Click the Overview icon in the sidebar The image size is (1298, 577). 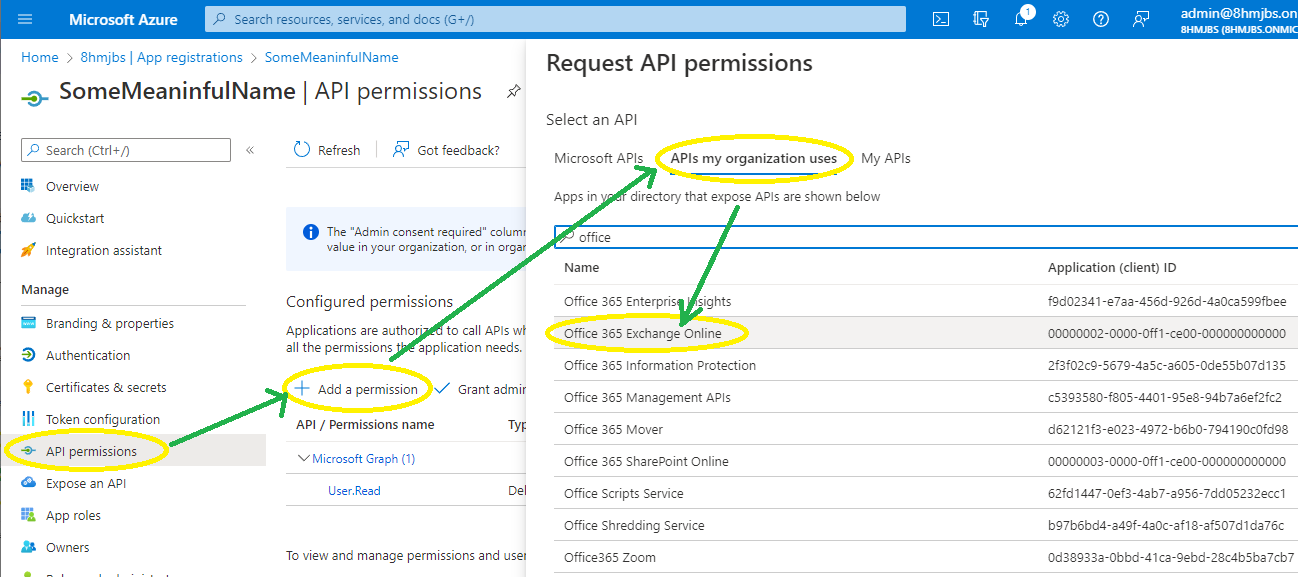click(x=28, y=186)
